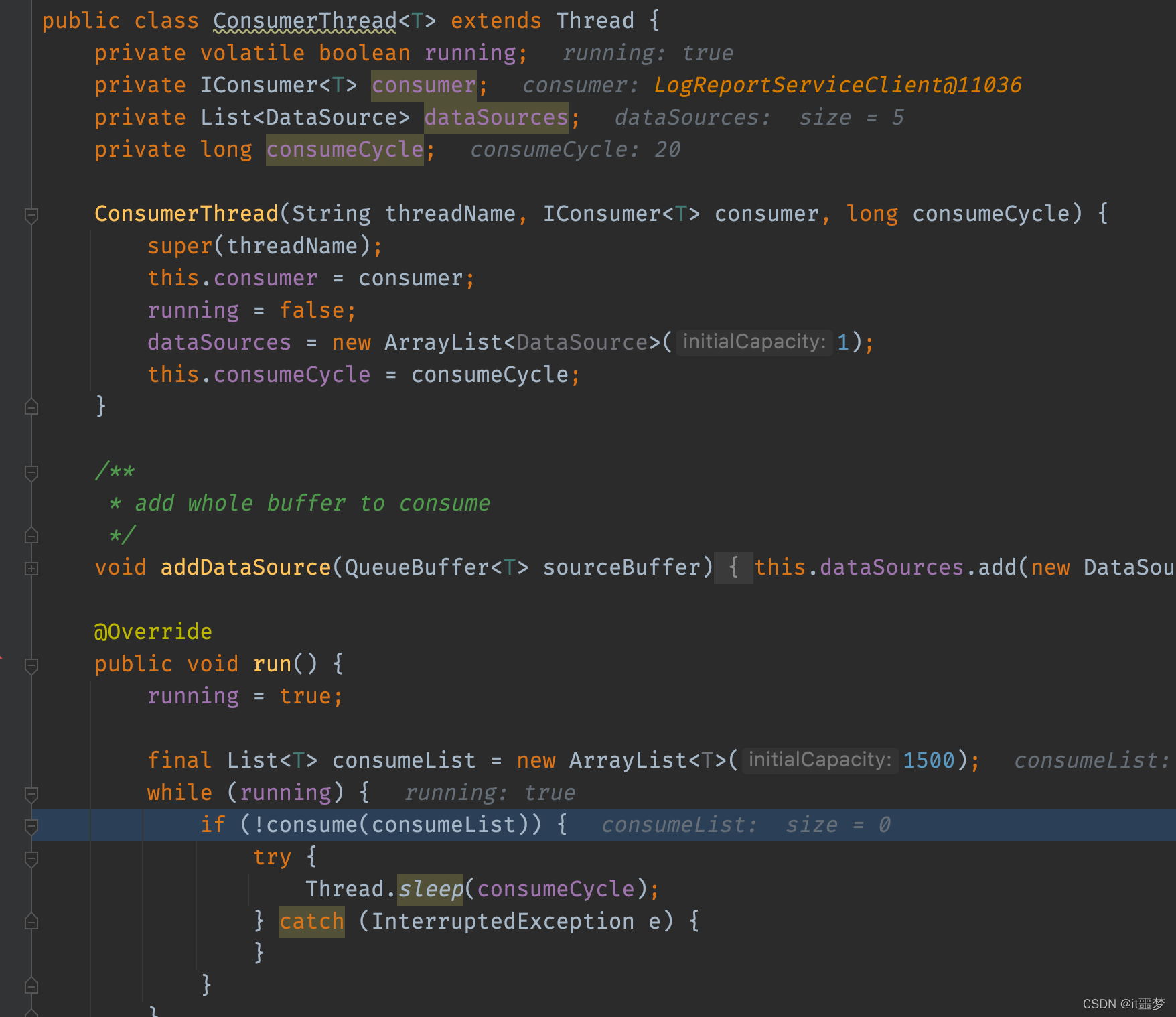This screenshot has height=1017, width=1176.
Task: Click threadName inside the super call
Action: click(x=291, y=246)
